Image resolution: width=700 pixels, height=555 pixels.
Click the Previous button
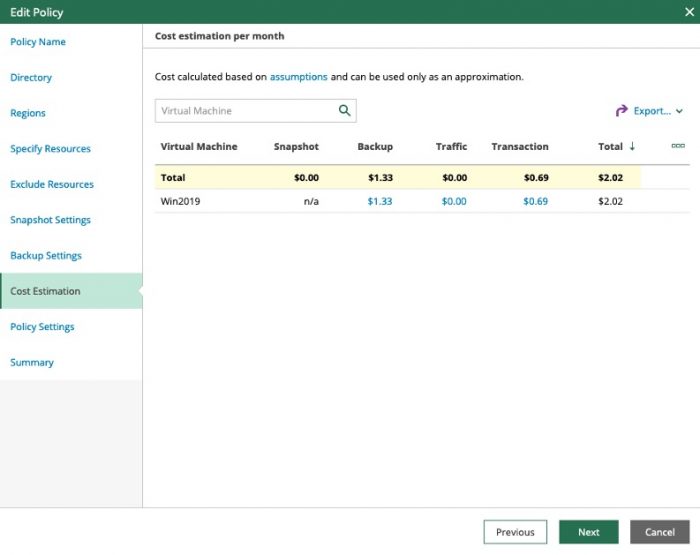click(515, 532)
